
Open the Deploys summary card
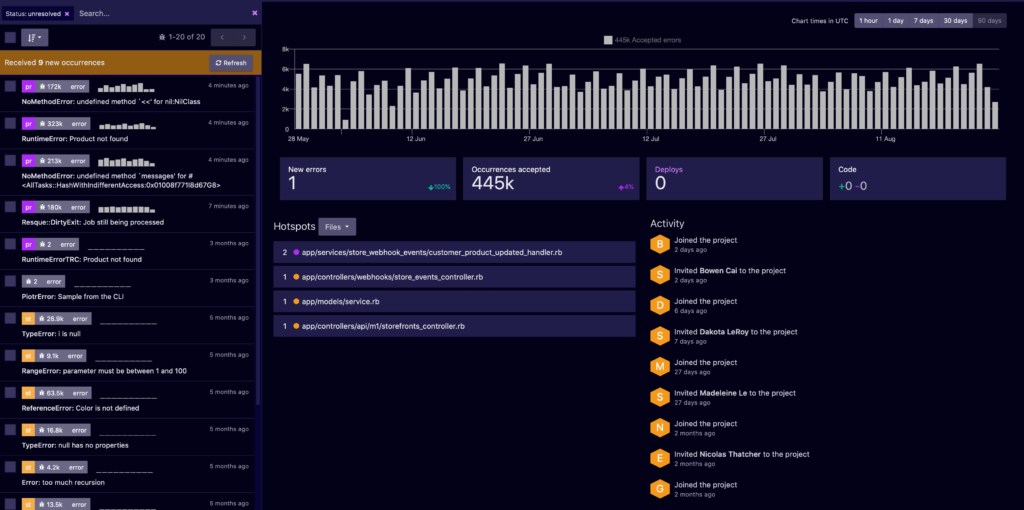tap(733, 177)
